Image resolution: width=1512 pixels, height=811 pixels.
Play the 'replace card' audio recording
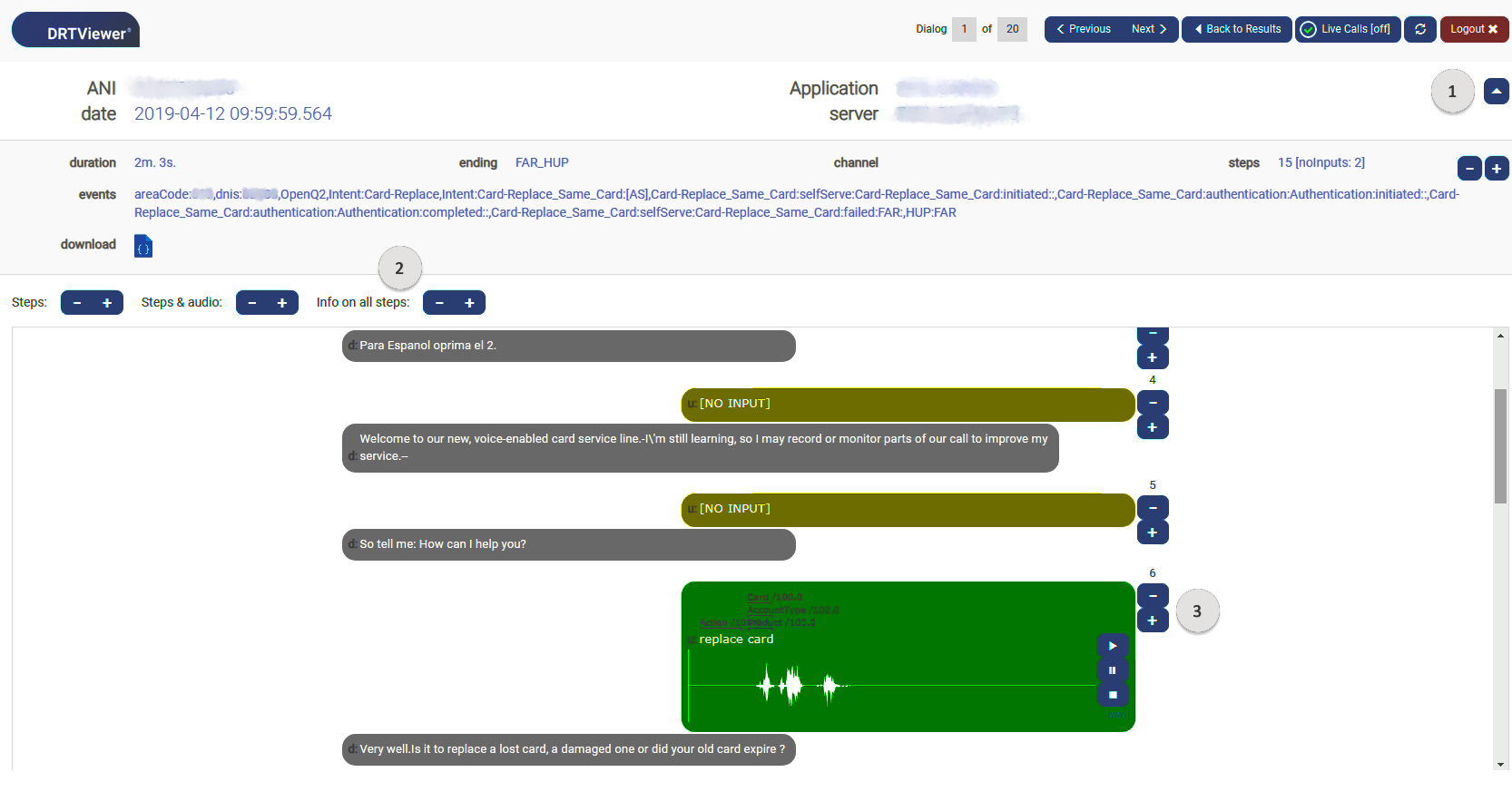(1112, 646)
